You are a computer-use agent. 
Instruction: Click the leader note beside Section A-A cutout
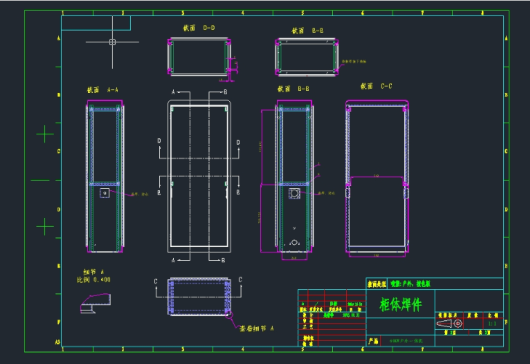click(x=140, y=194)
